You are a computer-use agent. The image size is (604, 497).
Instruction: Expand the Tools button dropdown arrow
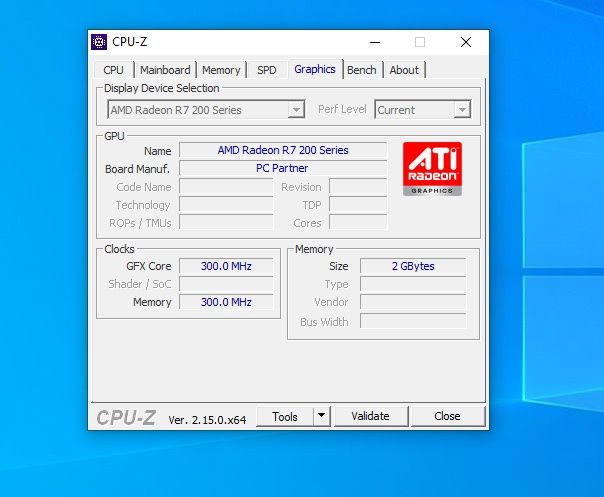[322, 416]
